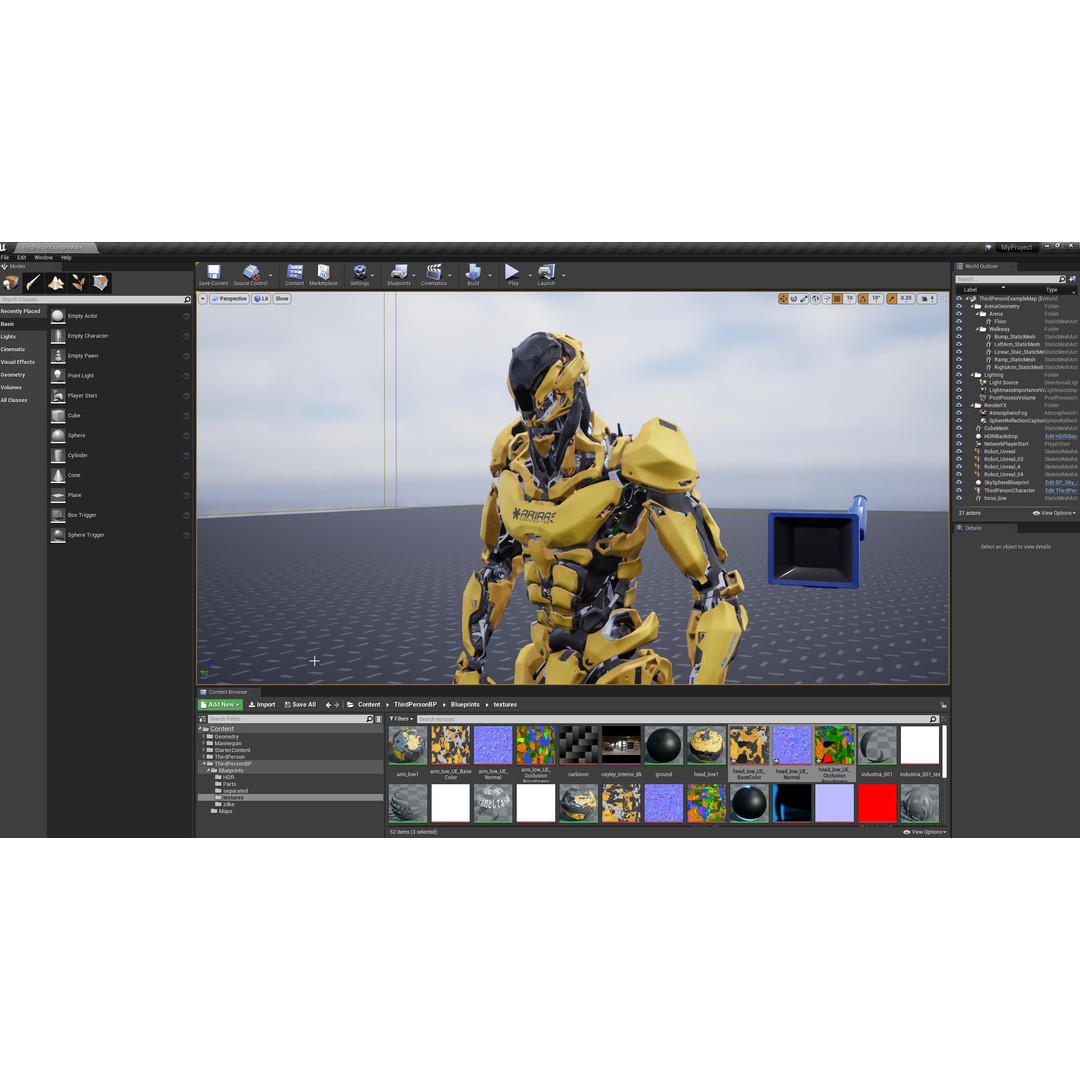1080x1080 pixels.
Task: Toggle grid snapping in the viewport
Action: 837,299
